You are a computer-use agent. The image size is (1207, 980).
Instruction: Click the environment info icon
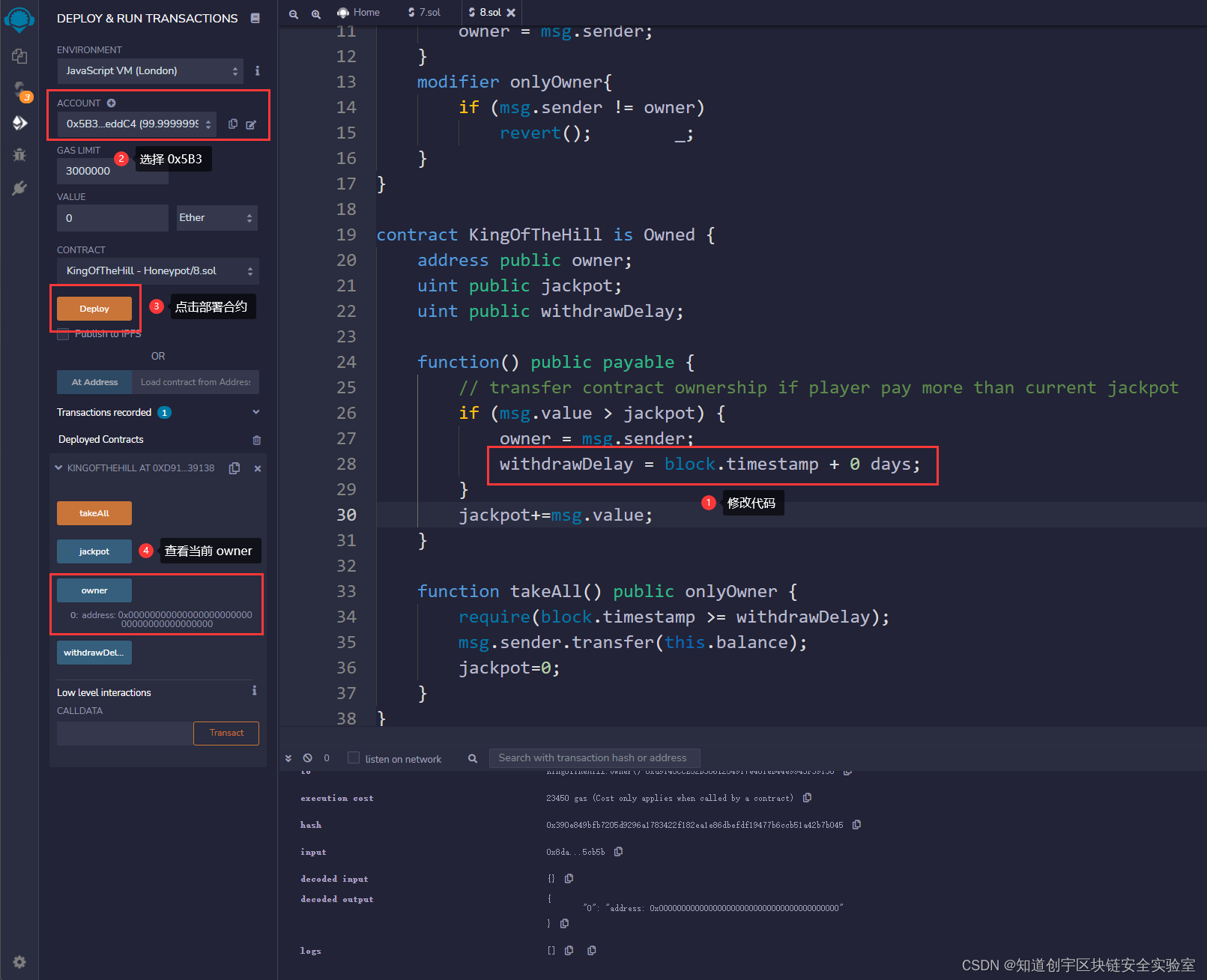click(x=257, y=70)
